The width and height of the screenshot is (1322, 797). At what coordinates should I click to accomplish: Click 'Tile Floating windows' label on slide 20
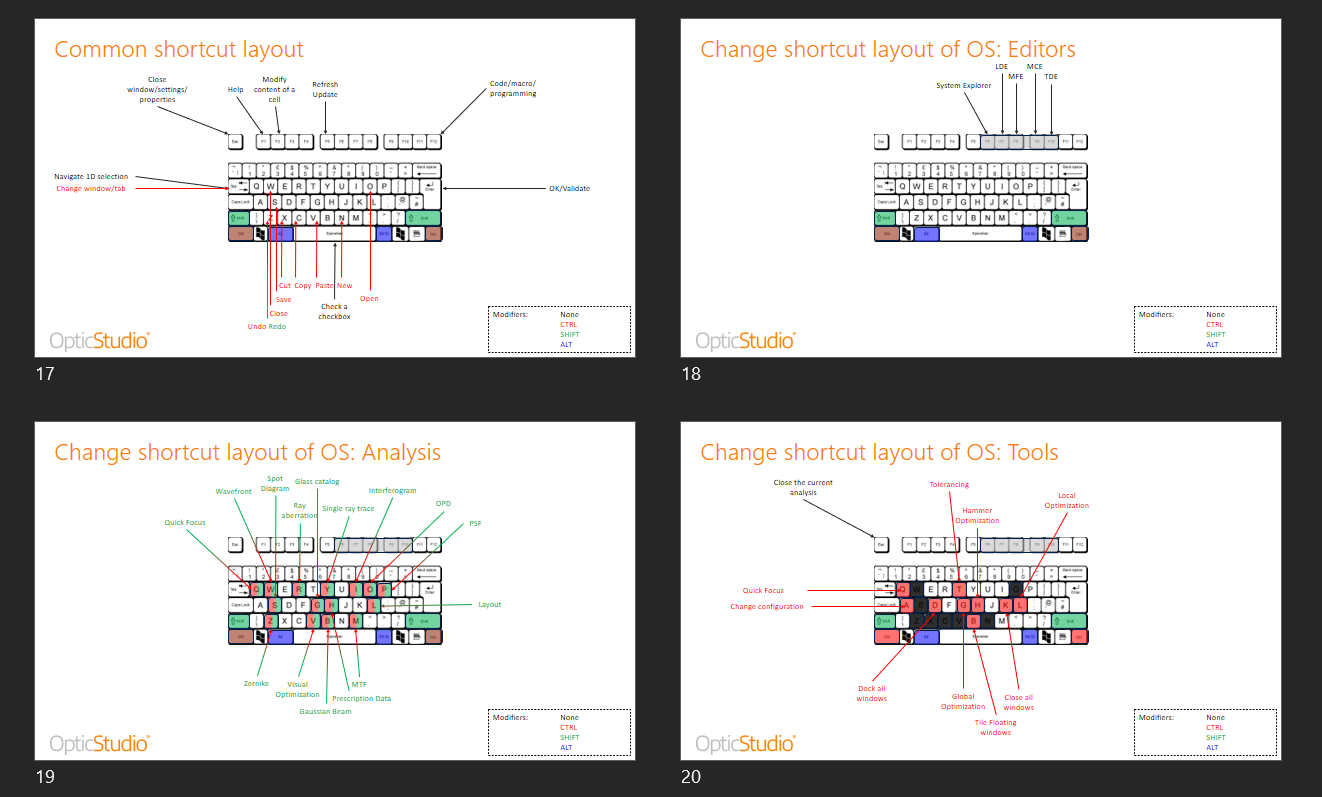pos(995,727)
